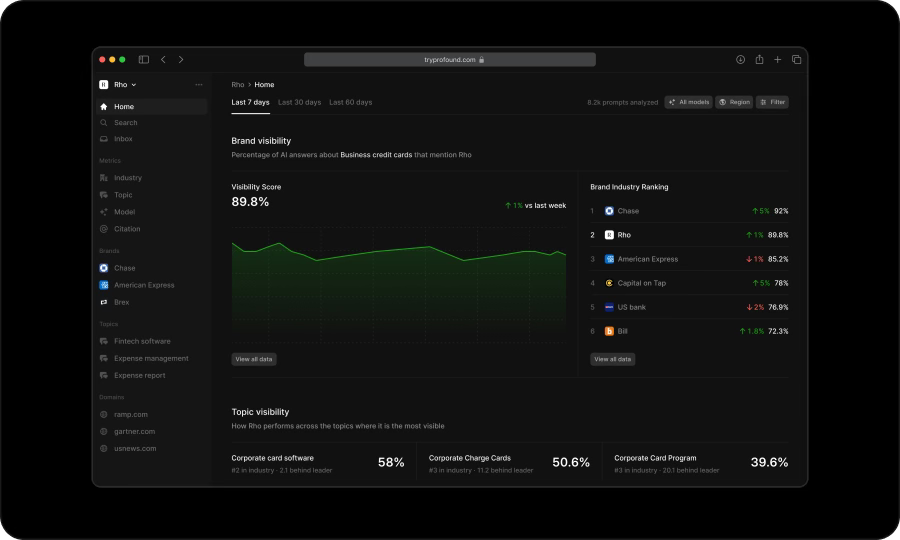The width and height of the screenshot is (900, 540).
Task: Open Expense management topic
Action: [x=152, y=359]
